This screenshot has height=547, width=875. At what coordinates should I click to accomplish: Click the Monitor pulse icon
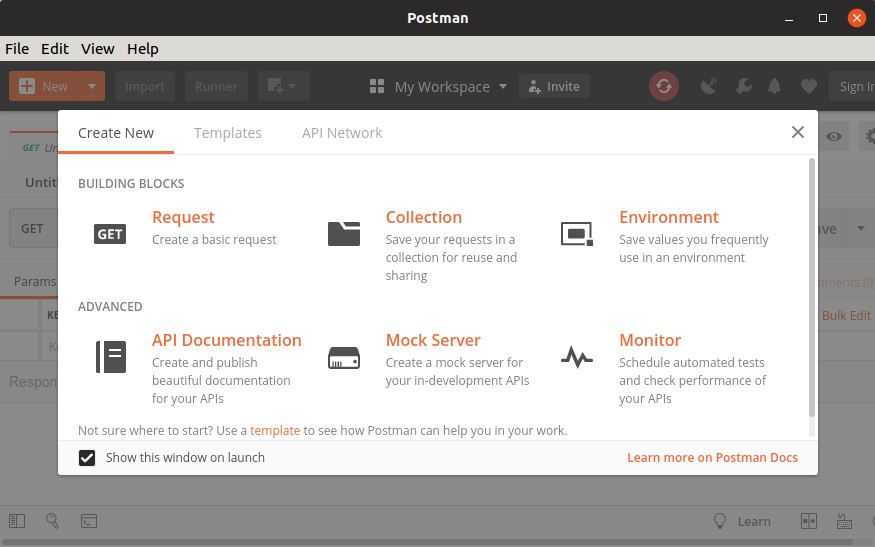point(576,357)
